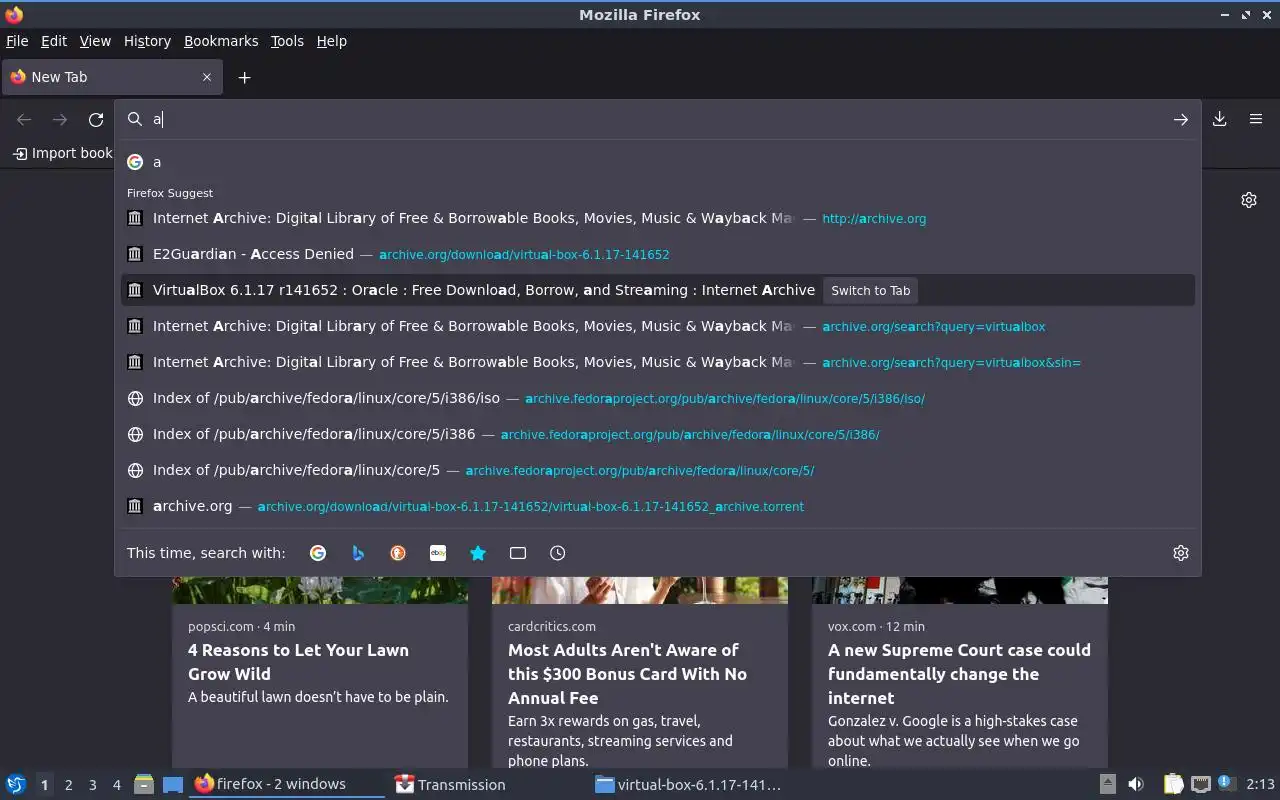Click firefox - 2 windows taskbar button
The height and width of the screenshot is (800, 1280).
(x=287, y=784)
